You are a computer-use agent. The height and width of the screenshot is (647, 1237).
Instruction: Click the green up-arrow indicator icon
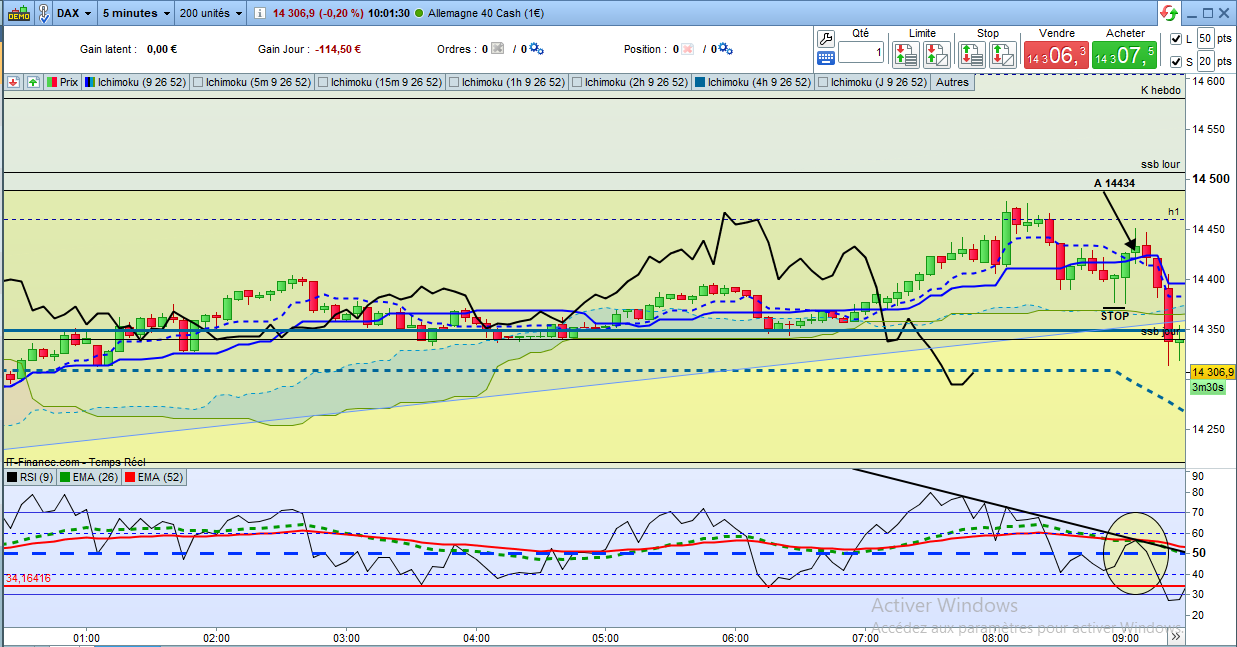[33, 82]
